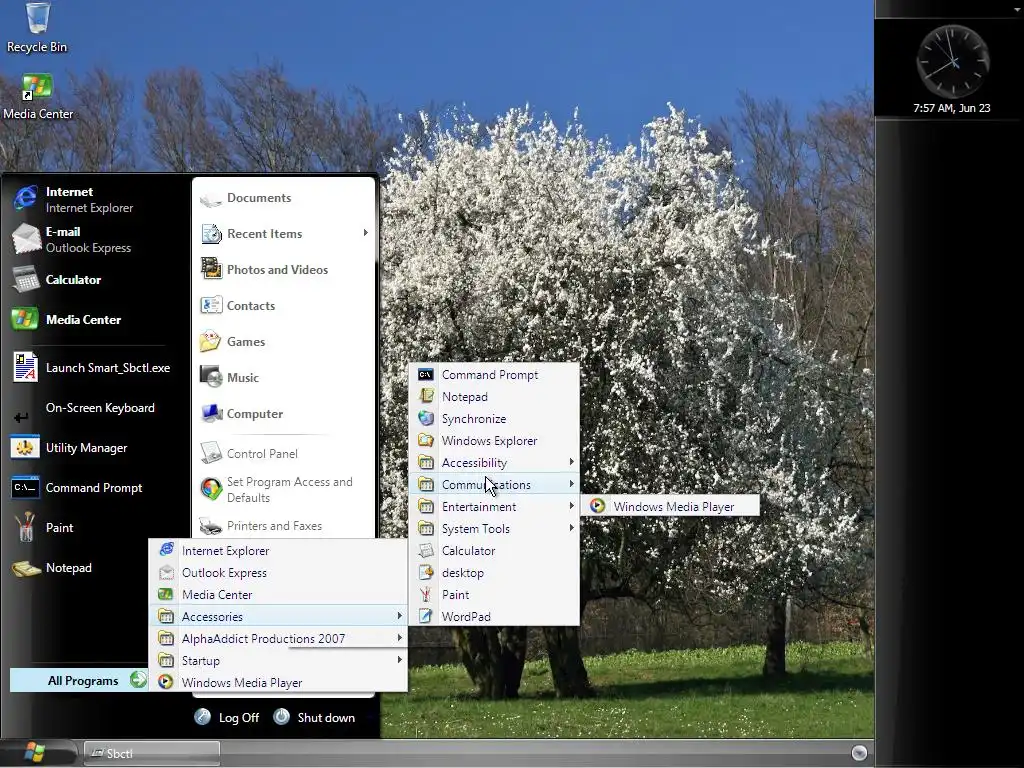Expand the Startup folder submenu arrow

pyautogui.click(x=399, y=660)
